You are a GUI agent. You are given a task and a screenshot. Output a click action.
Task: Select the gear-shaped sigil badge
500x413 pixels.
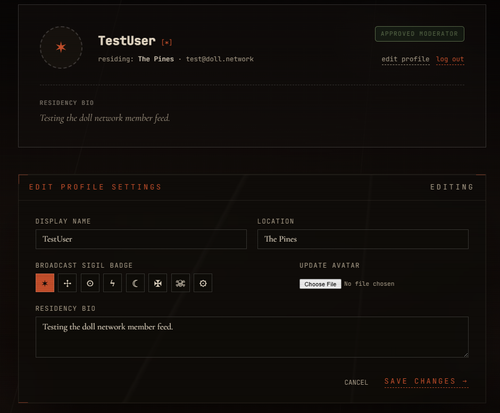(x=203, y=283)
